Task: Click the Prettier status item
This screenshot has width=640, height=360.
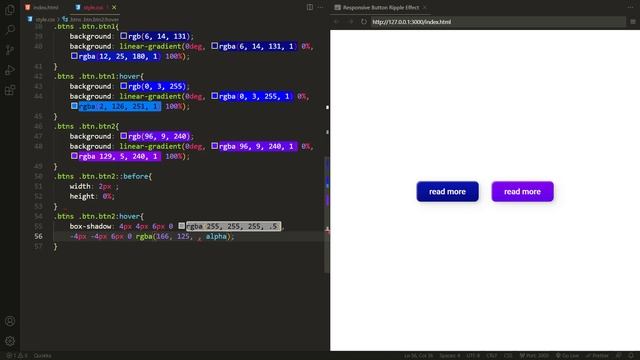Action: [x=597, y=356]
